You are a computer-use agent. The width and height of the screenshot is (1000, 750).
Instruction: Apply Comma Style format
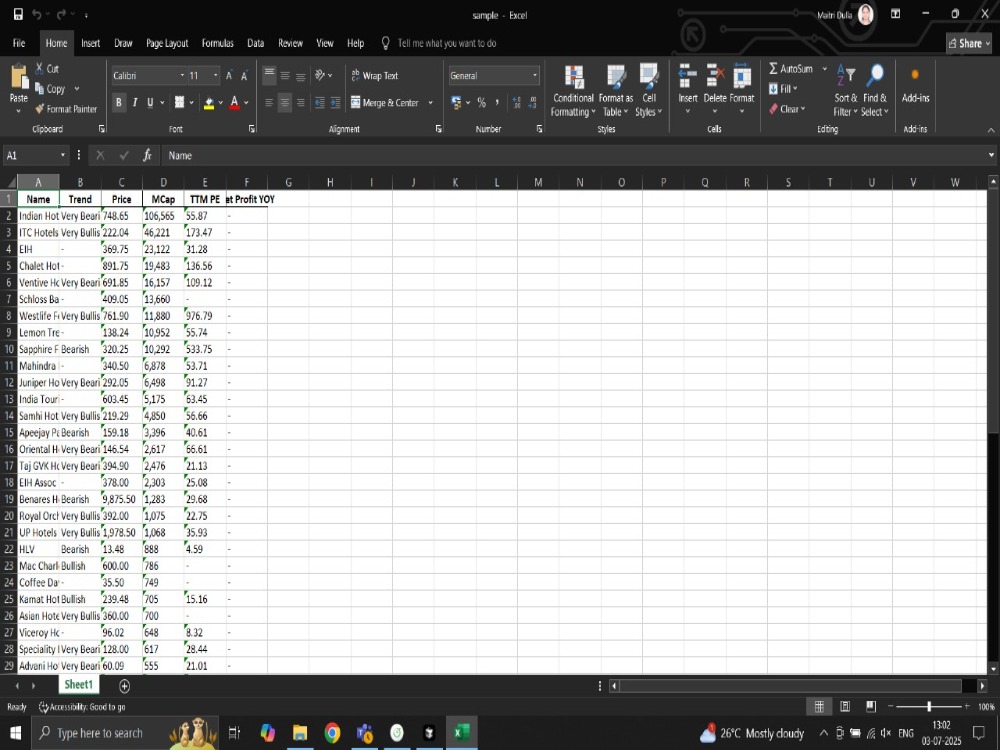497,102
